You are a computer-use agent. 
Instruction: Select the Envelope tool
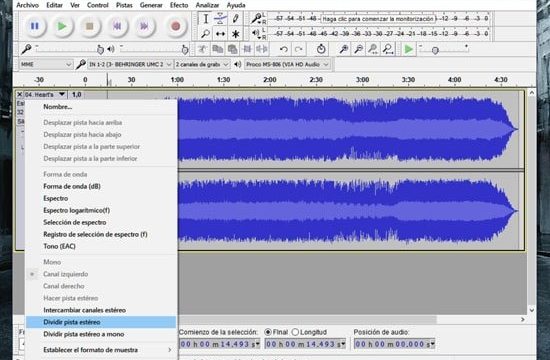(x=220, y=19)
